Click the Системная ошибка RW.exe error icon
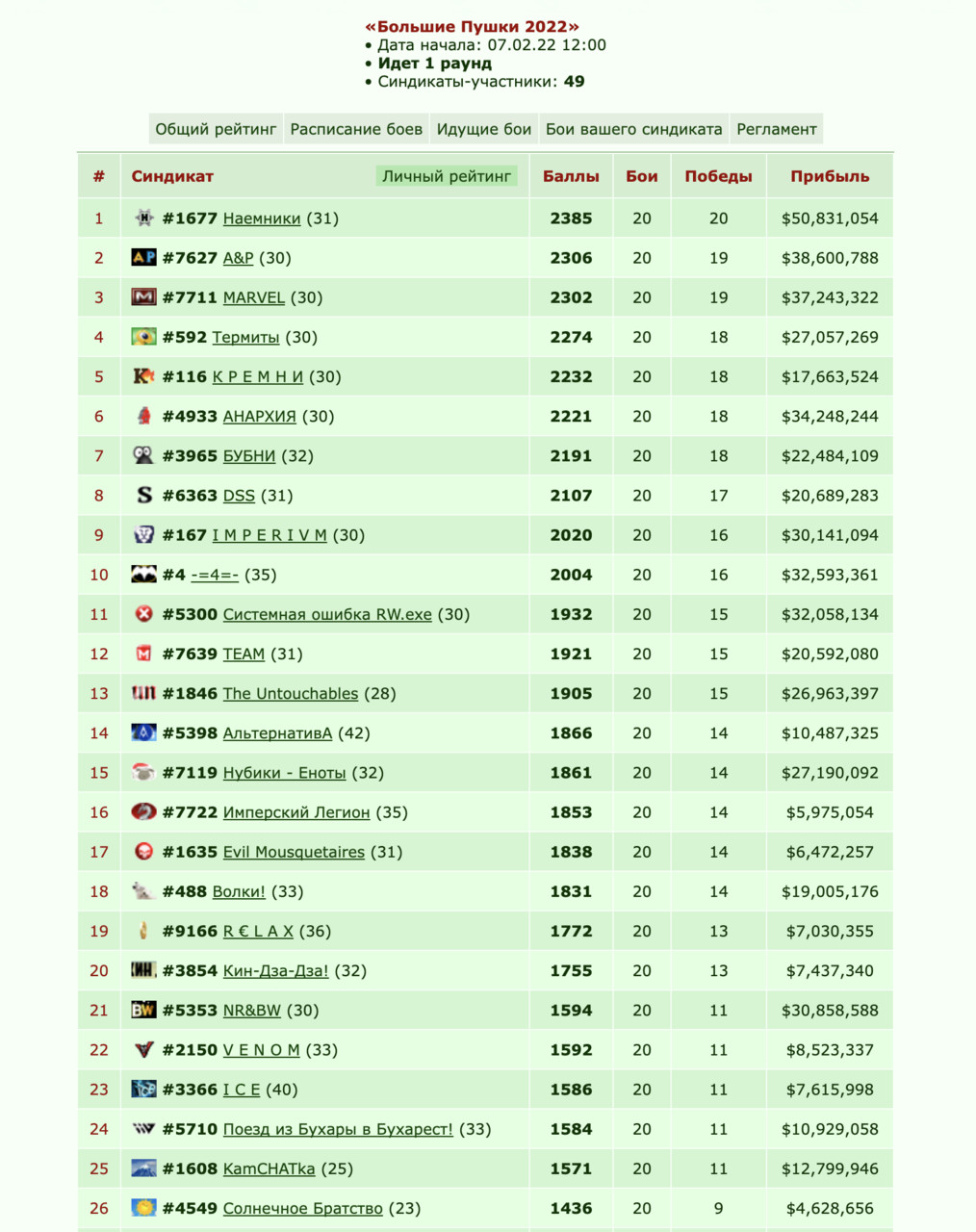This screenshot has width=976, height=1232. pyautogui.click(x=143, y=614)
